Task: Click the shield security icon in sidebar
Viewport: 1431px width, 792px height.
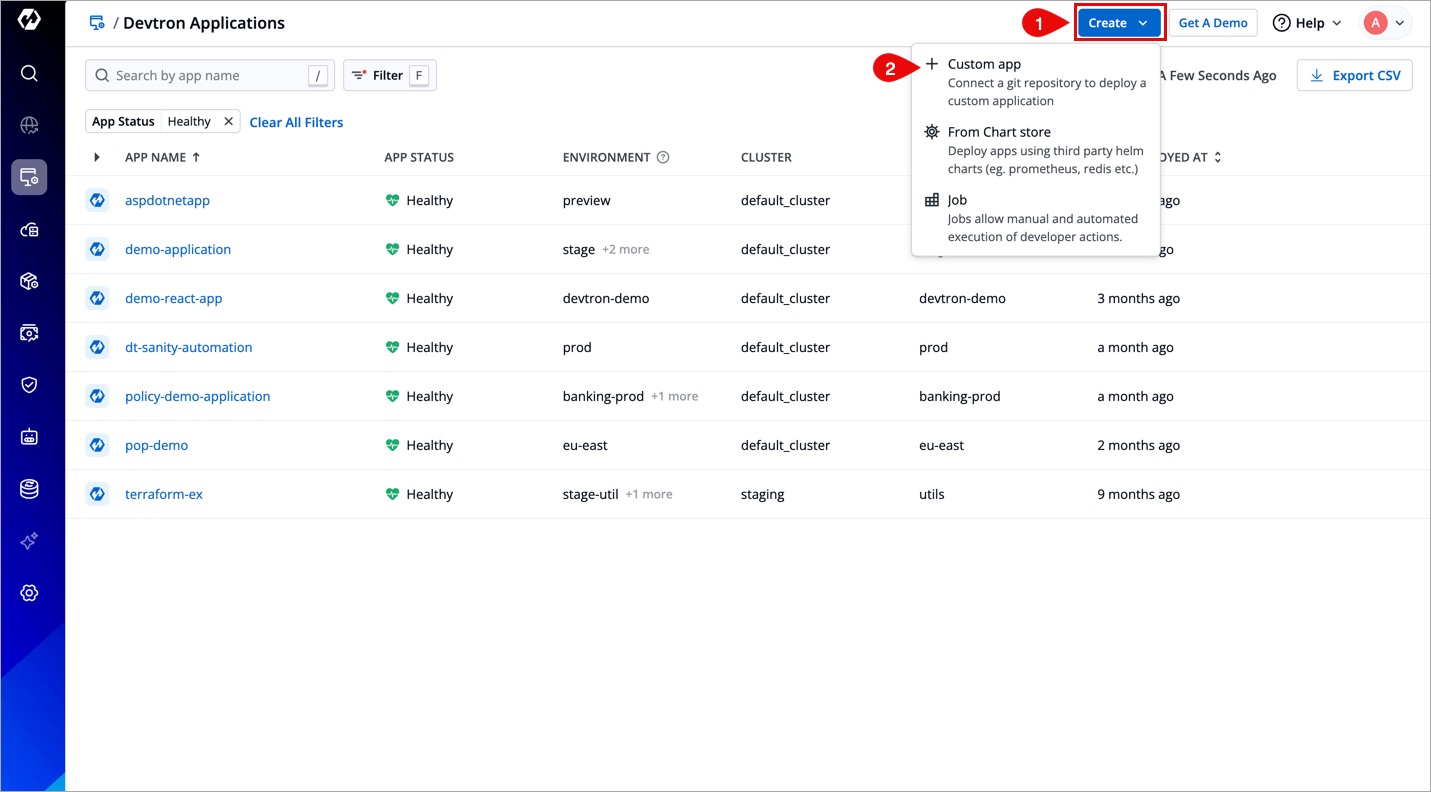Action: tap(29, 385)
